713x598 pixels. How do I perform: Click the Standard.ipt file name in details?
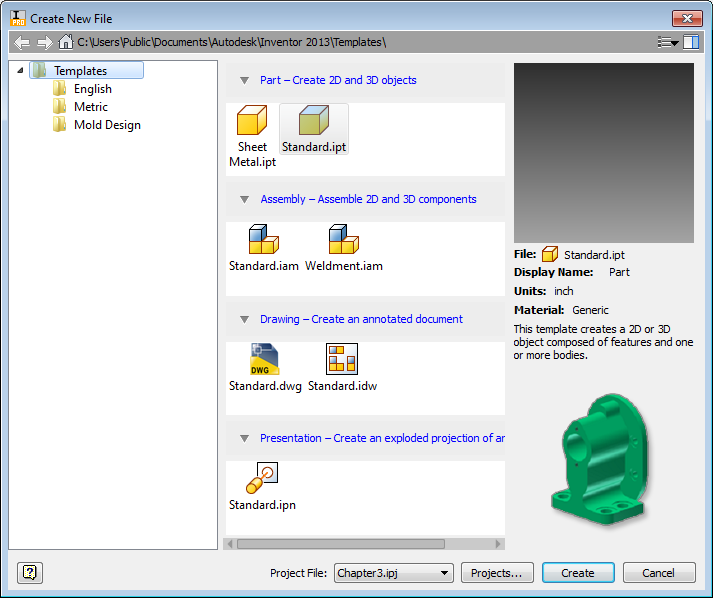click(x=594, y=255)
